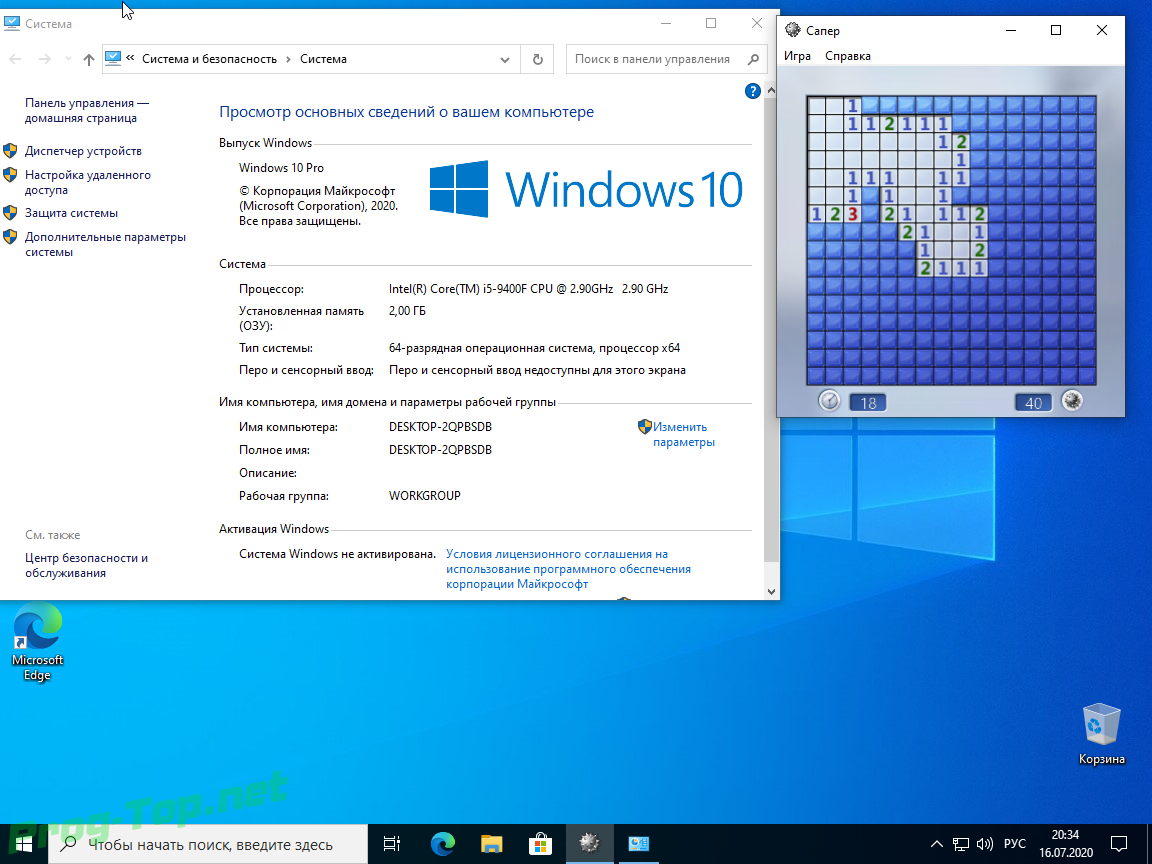The height and width of the screenshot is (864, 1152).
Task: Open the Игра menu in Minesweeper
Action: click(797, 56)
